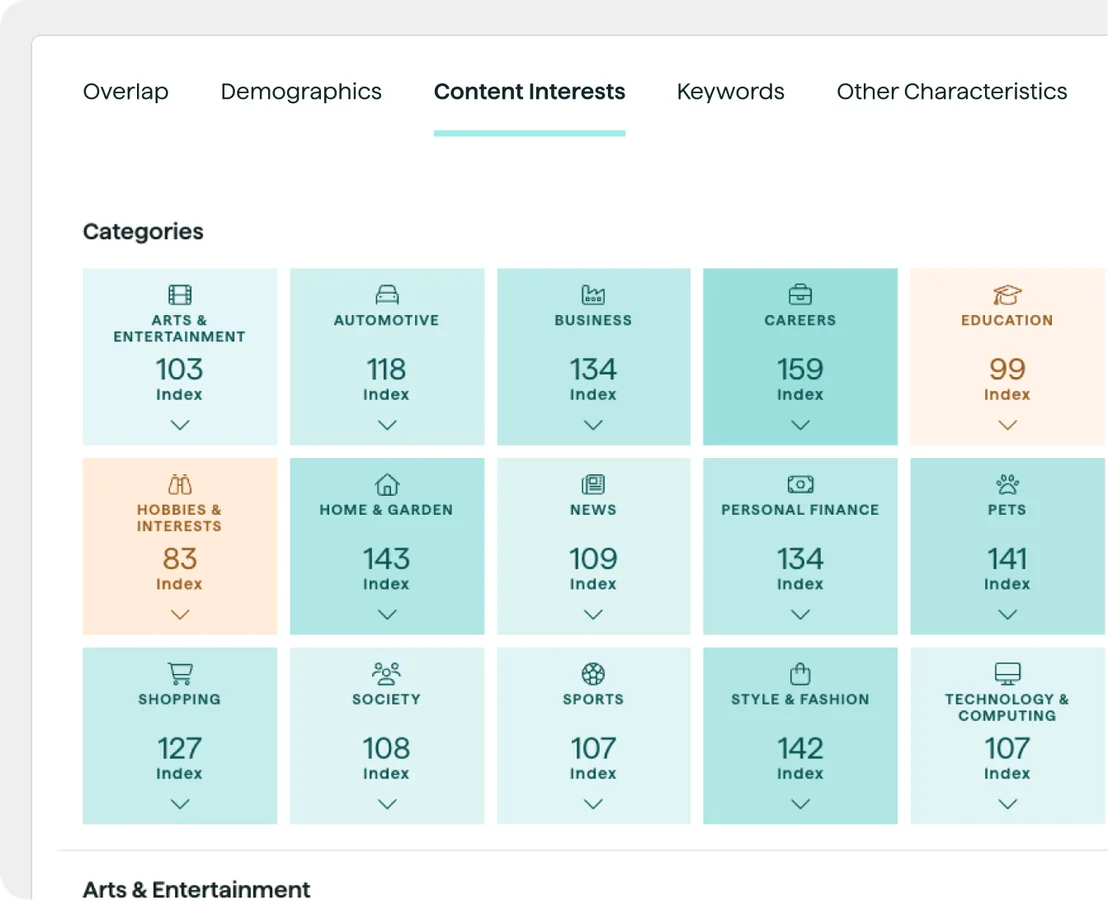Click the graduation cap Education icon
Image resolution: width=1108 pixels, height=900 pixels.
pyautogui.click(x=1007, y=295)
